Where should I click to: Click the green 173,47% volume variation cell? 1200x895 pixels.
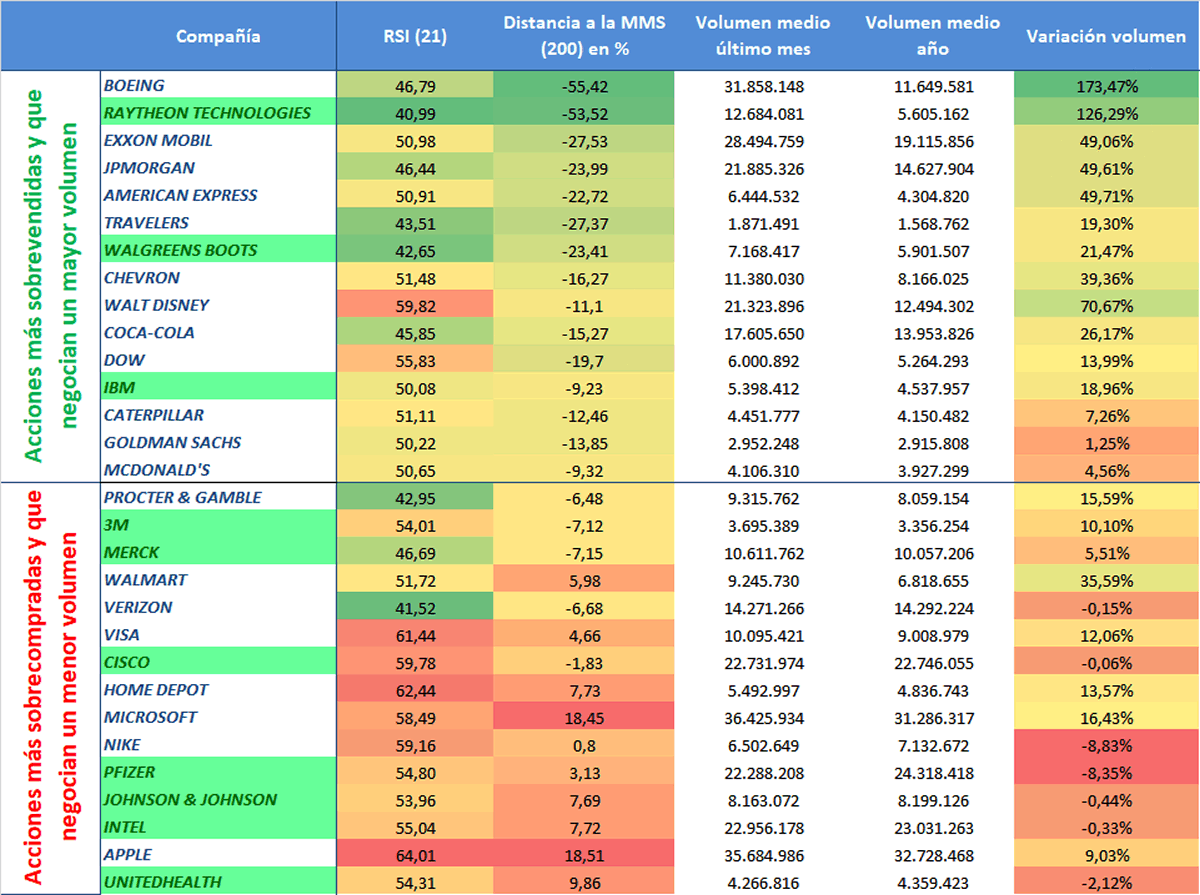tap(1106, 86)
